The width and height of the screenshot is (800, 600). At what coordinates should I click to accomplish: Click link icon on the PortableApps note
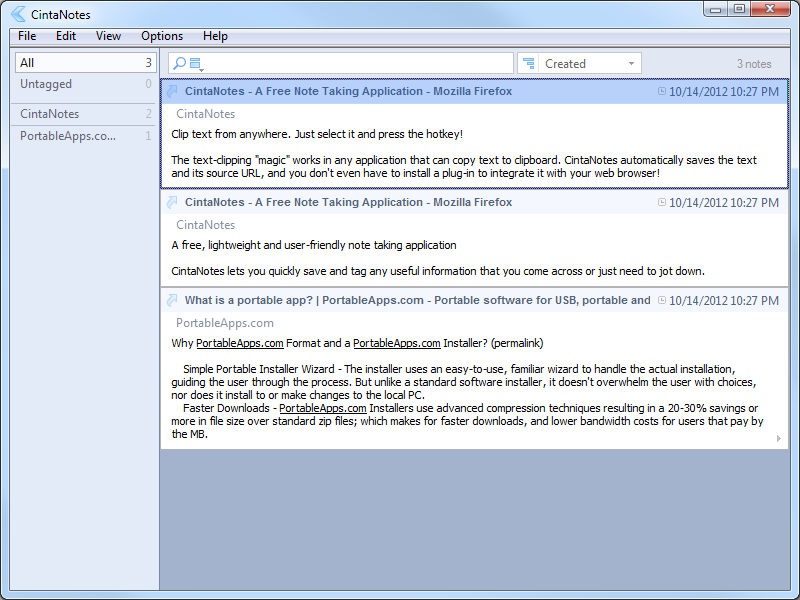pyautogui.click(x=172, y=301)
